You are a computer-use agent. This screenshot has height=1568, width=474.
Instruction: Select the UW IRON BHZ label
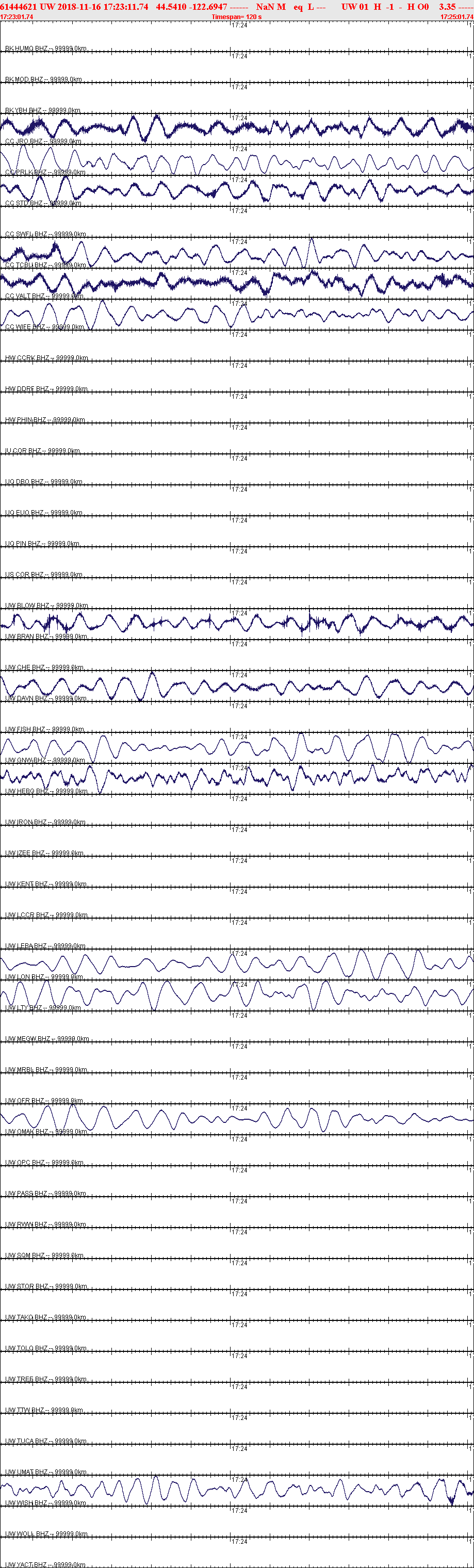tap(45, 822)
